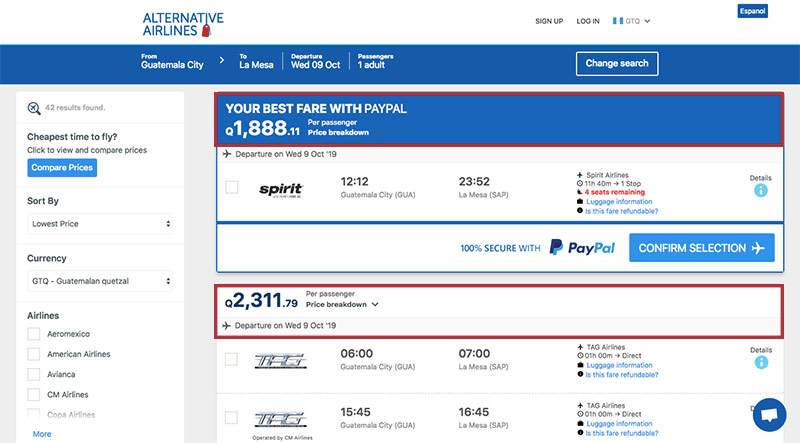Expand Price breakdown for the Q2,311.79 fare
The width and height of the screenshot is (800, 443).
coord(342,304)
